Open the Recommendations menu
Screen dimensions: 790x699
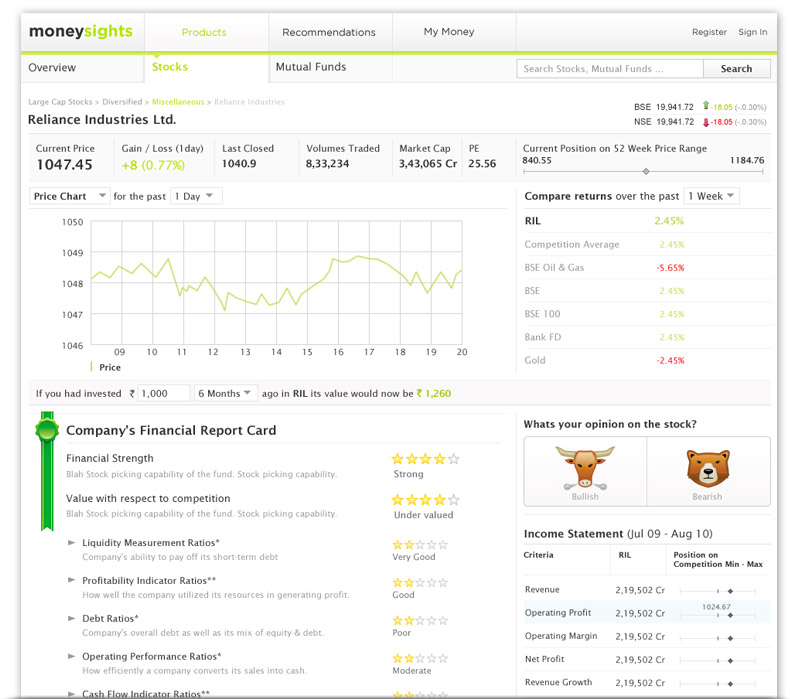(329, 32)
